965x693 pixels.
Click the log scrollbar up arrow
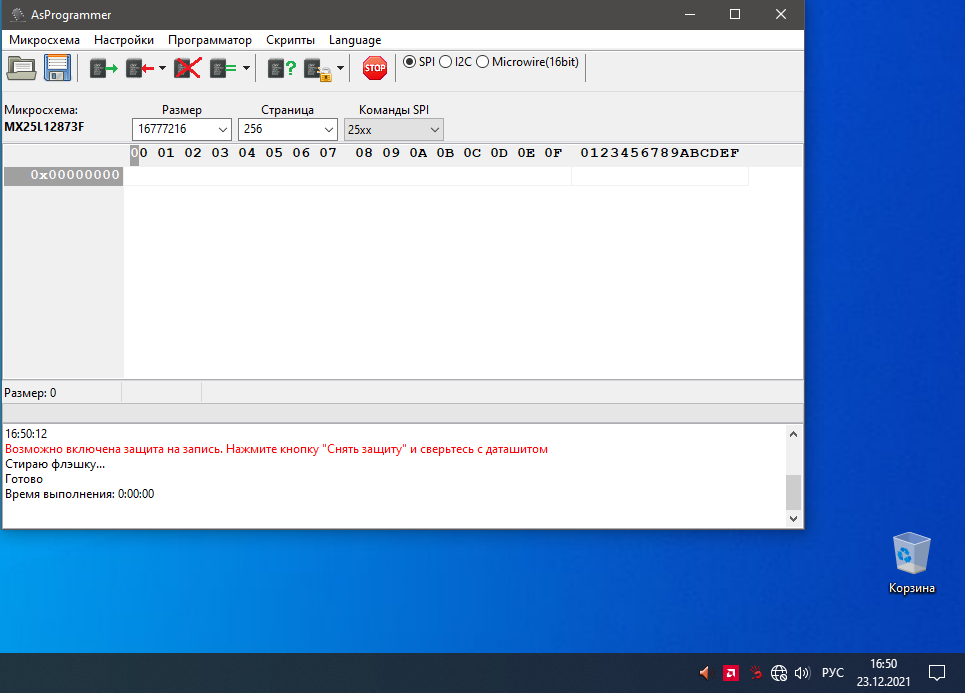pyautogui.click(x=793, y=434)
